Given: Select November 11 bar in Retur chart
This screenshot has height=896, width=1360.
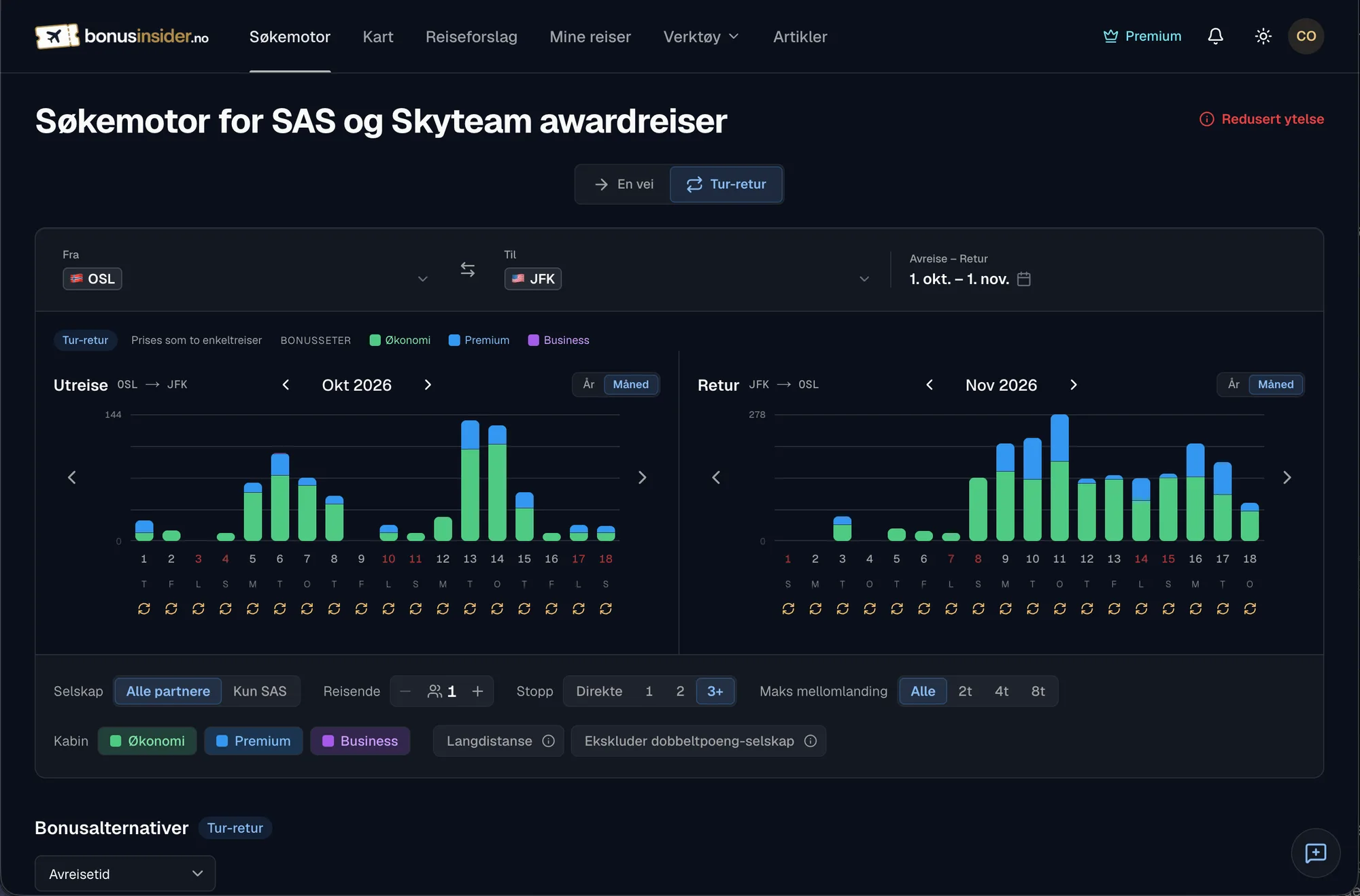Looking at the screenshot, I should pyautogui.click(x=1059, y=478).
